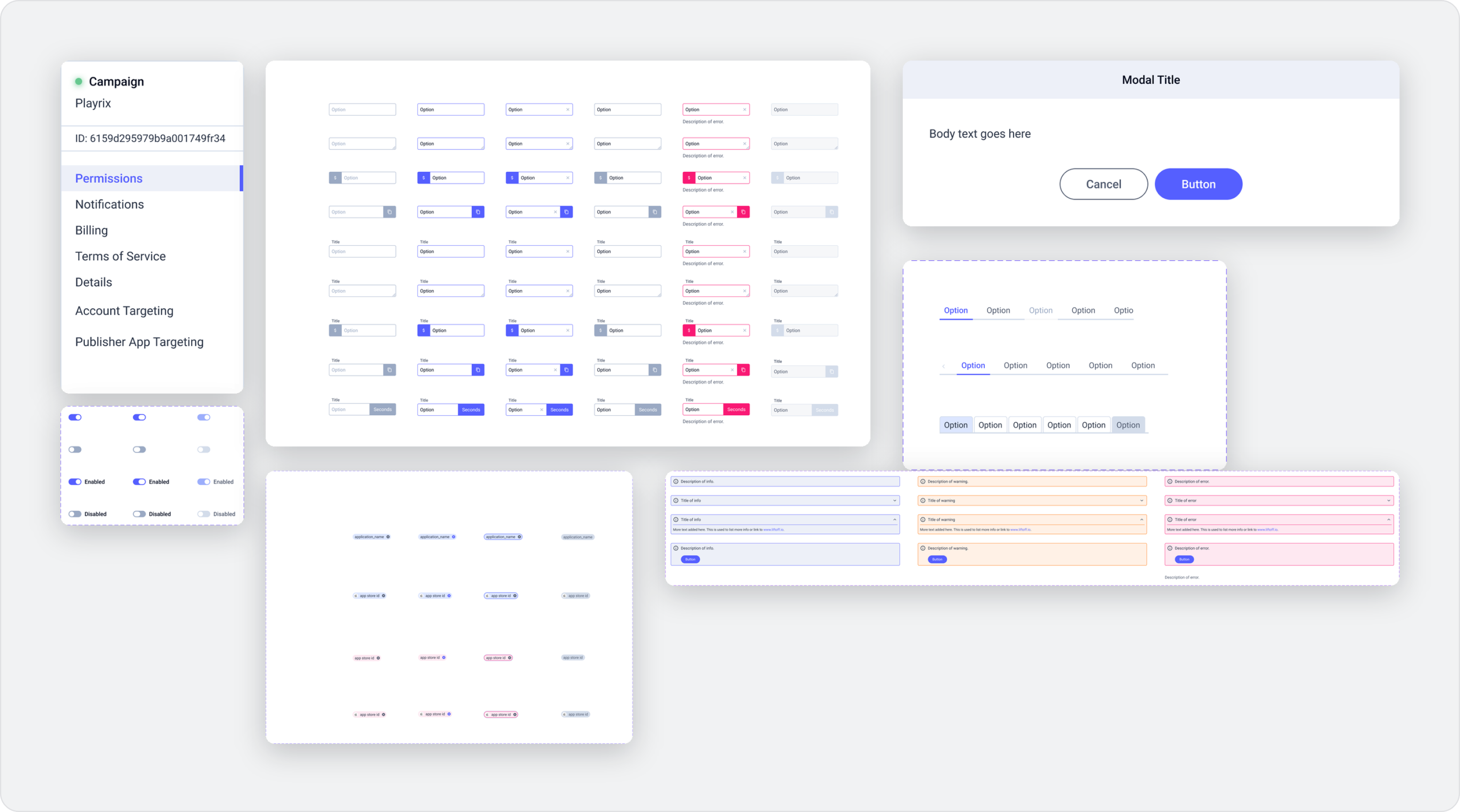This screenshot has width=1460, height=812.
Task: Collapse the expanded Title of error alert
Action: pyautogui.click(x=1389, y=520)
